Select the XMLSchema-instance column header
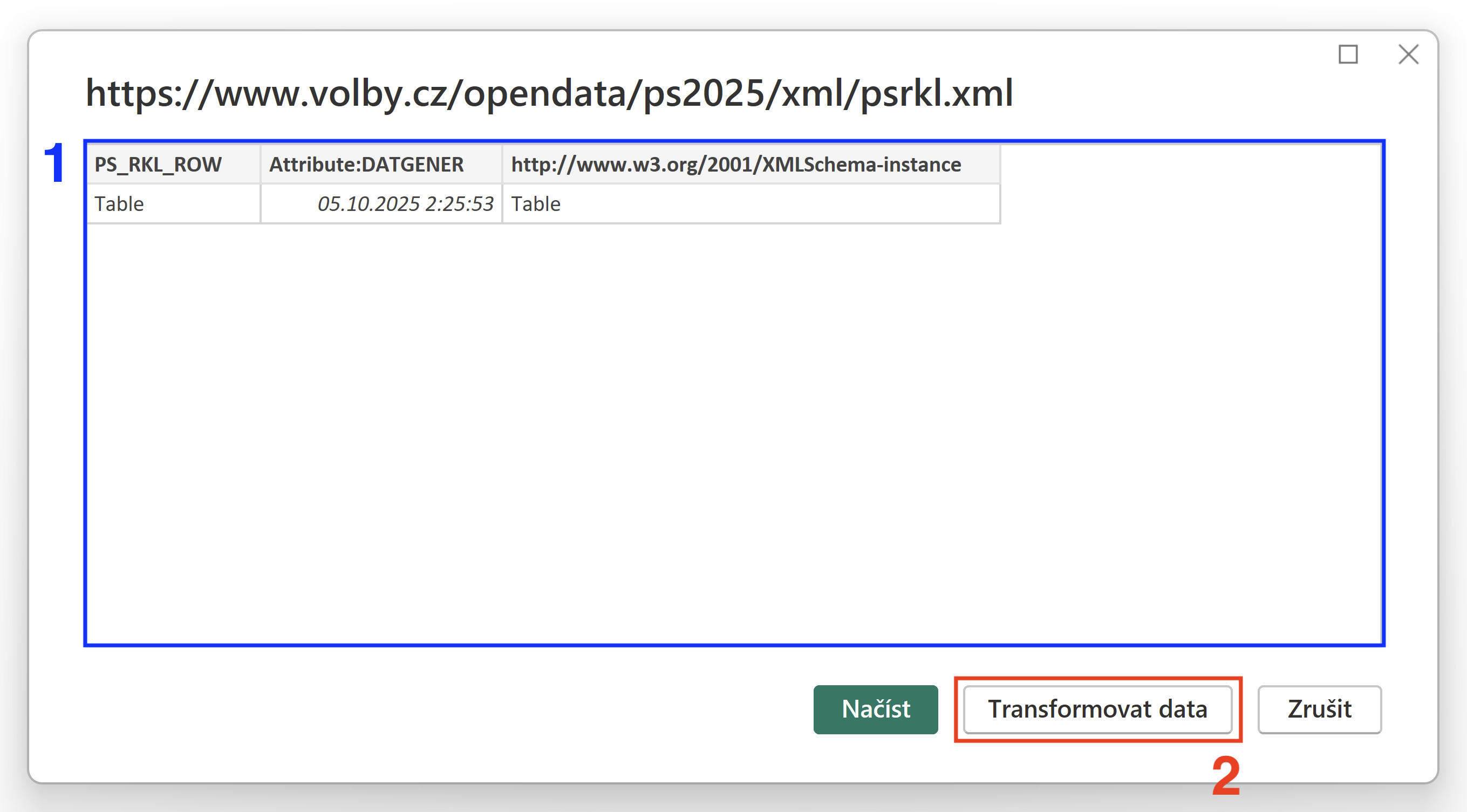Viewport: 1467px width, 812px height. click(750, 165)
